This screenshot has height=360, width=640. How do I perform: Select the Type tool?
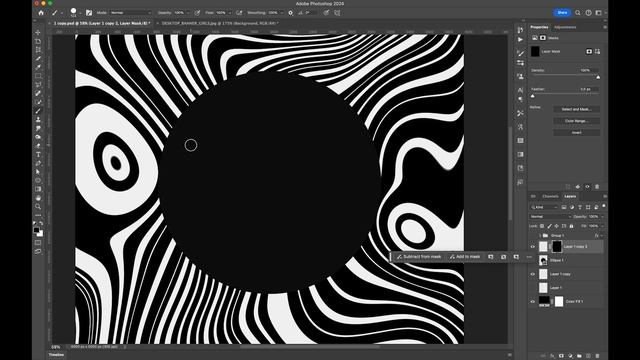coord(38,154)
